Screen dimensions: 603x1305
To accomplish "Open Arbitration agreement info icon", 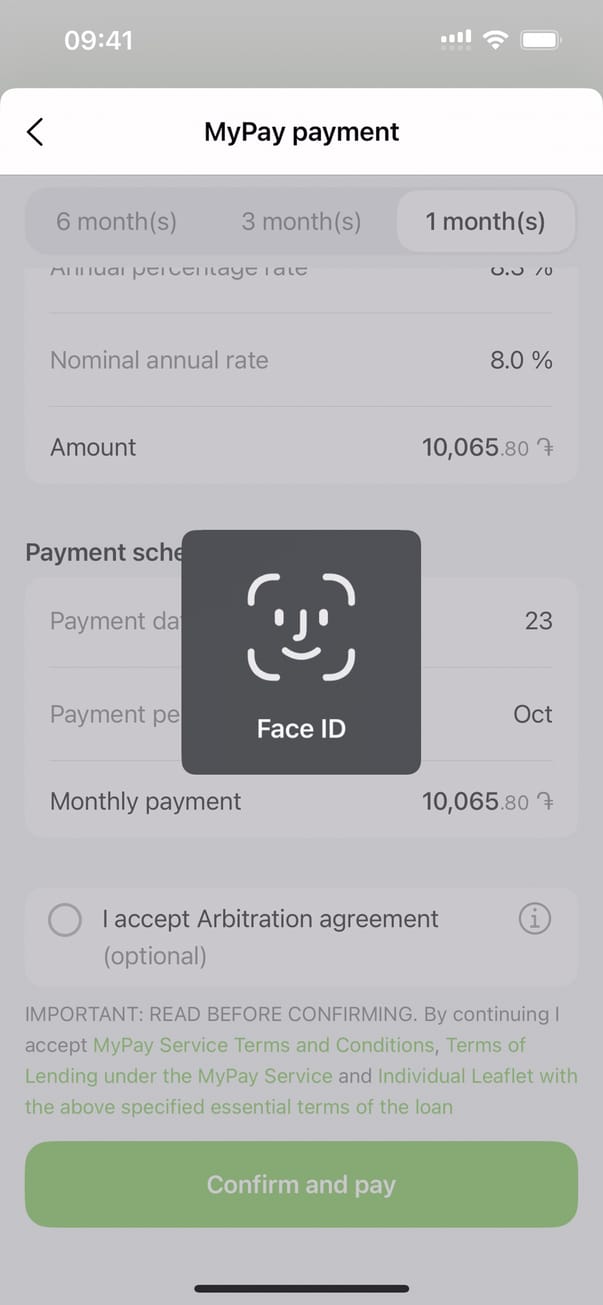I will 535,919.
